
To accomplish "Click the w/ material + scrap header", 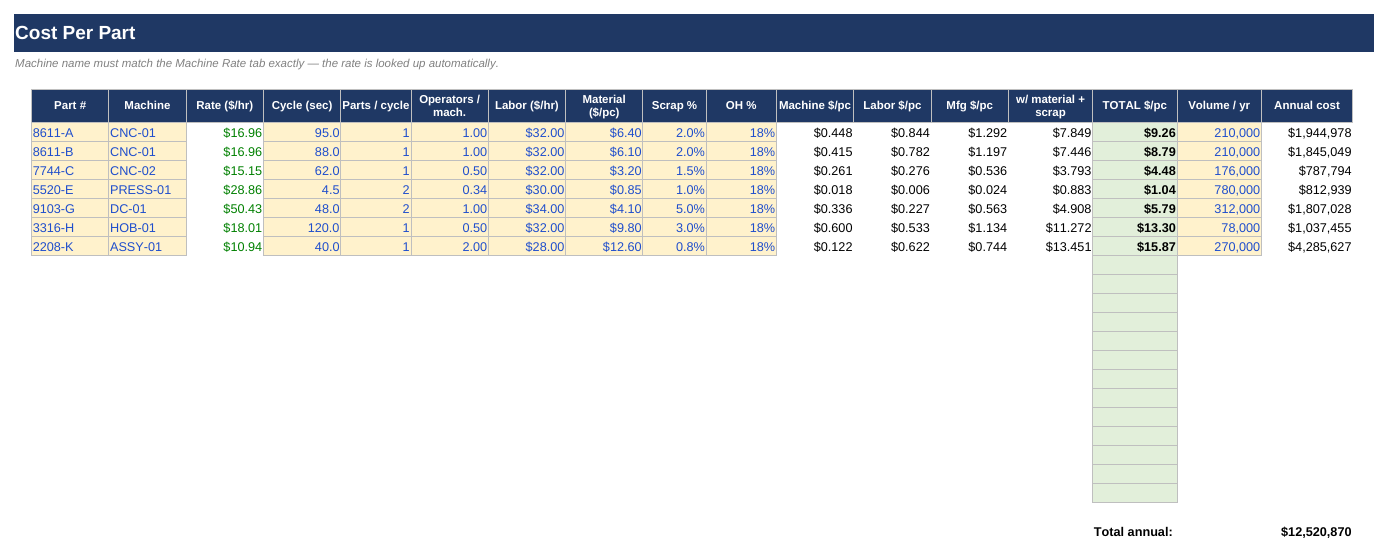I will click(1050, 105).
